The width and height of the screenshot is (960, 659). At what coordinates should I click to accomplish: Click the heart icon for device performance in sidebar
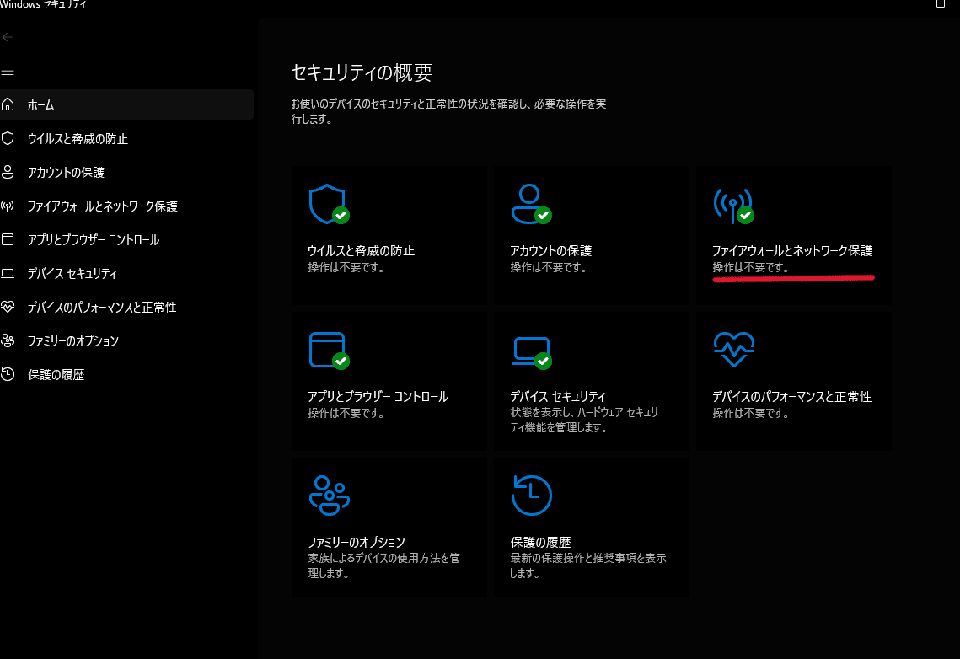(7, 307)
